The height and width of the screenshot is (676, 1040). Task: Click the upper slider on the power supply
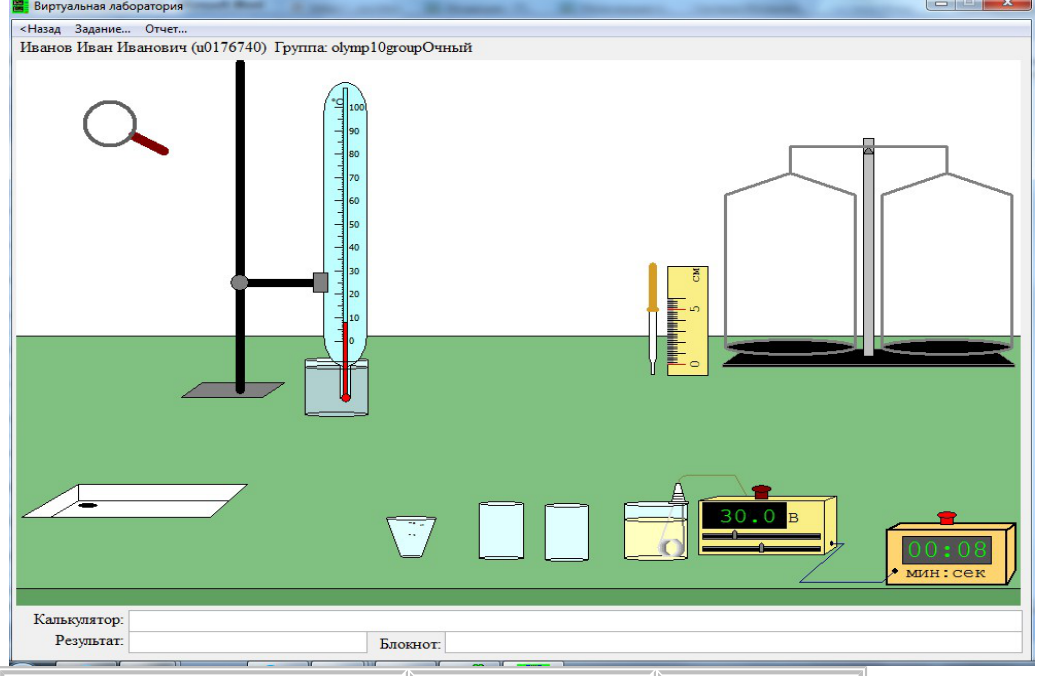734,535
